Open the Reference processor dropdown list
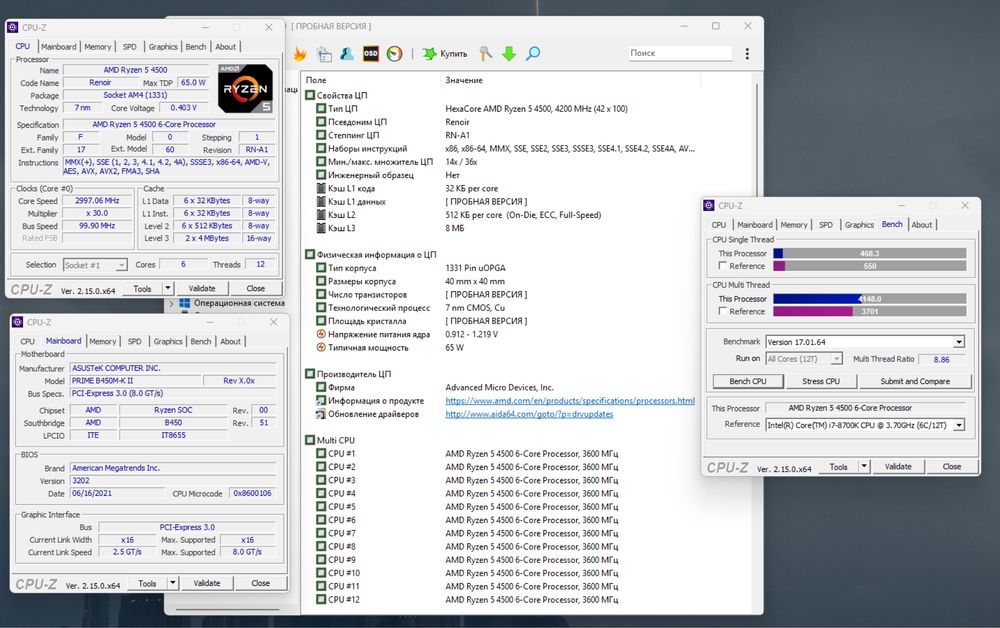 959,425
